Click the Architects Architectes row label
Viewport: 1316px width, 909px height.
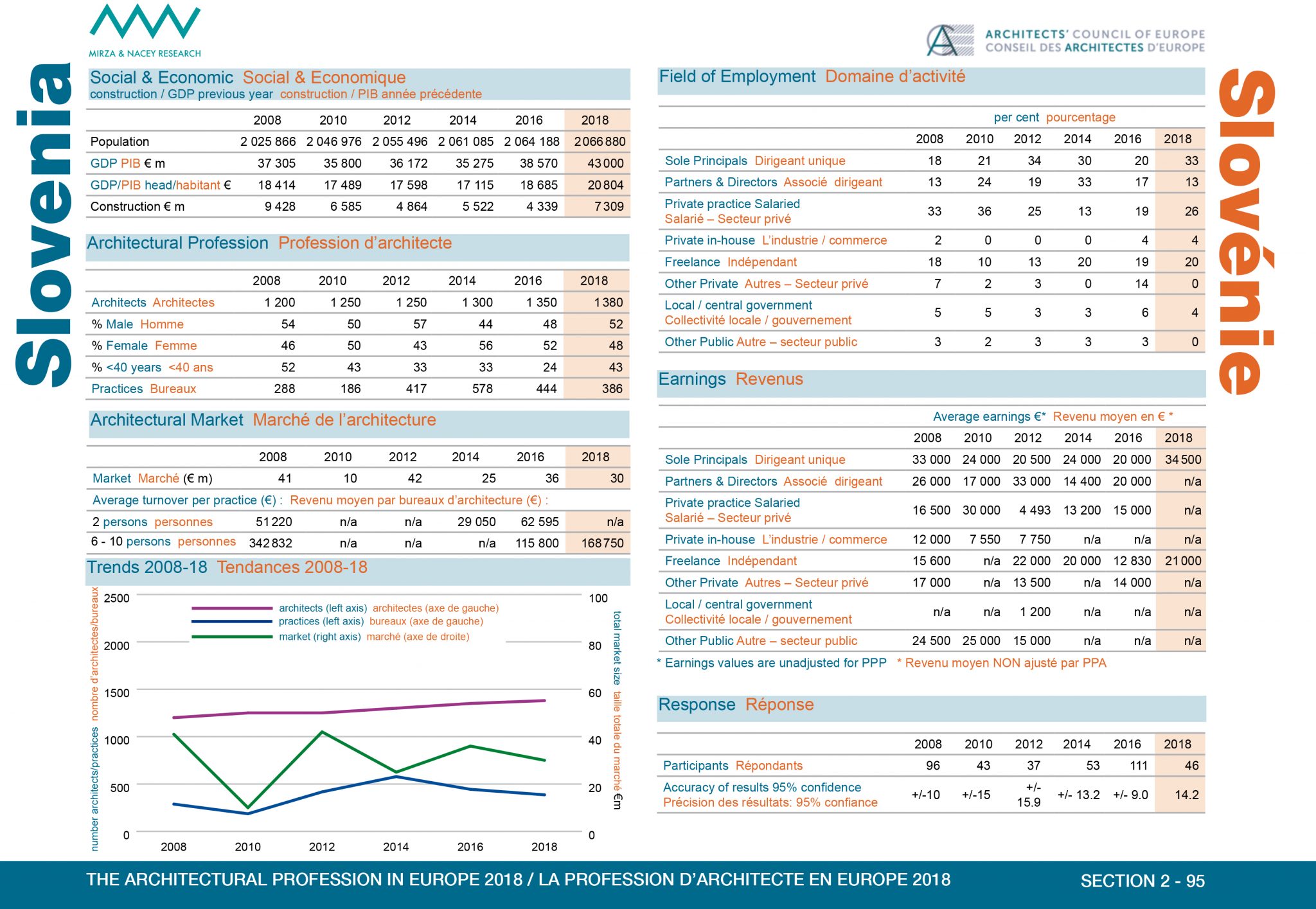point(153,303)
